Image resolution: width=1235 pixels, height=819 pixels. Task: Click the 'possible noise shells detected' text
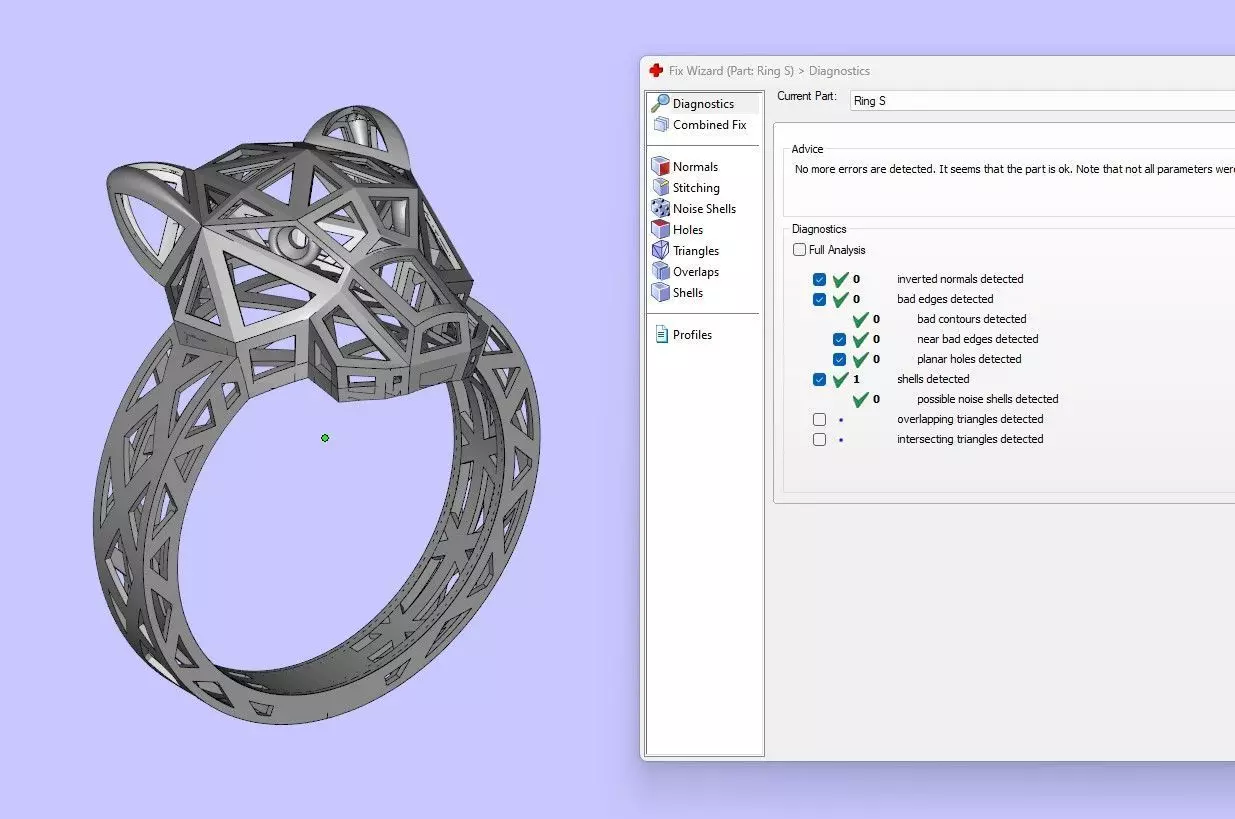pos(987,399)
